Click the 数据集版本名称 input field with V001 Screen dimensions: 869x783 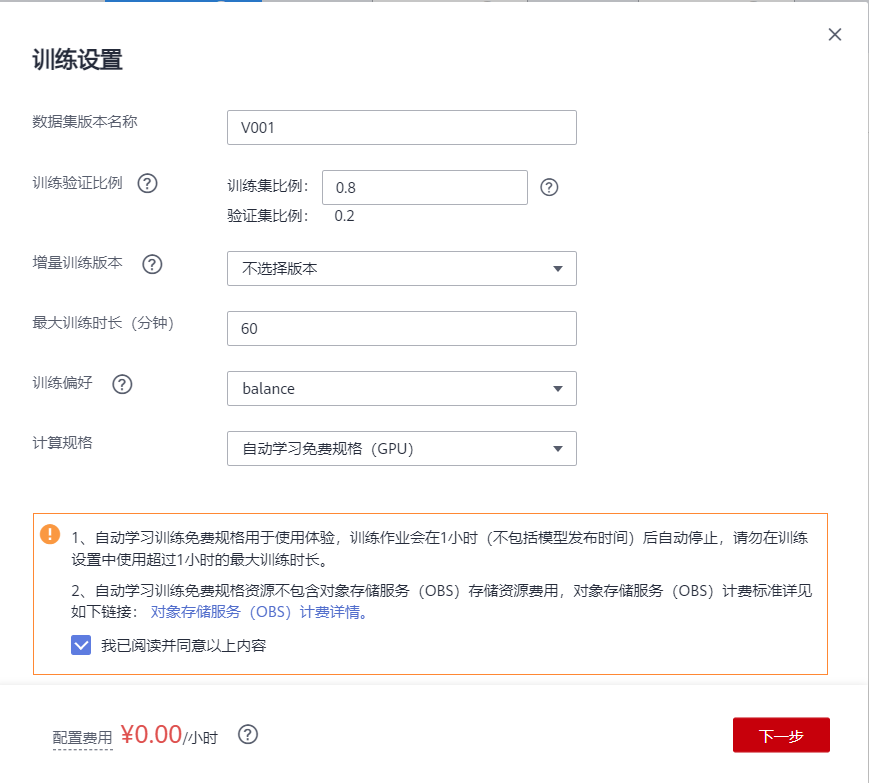(x=402, y=127)
